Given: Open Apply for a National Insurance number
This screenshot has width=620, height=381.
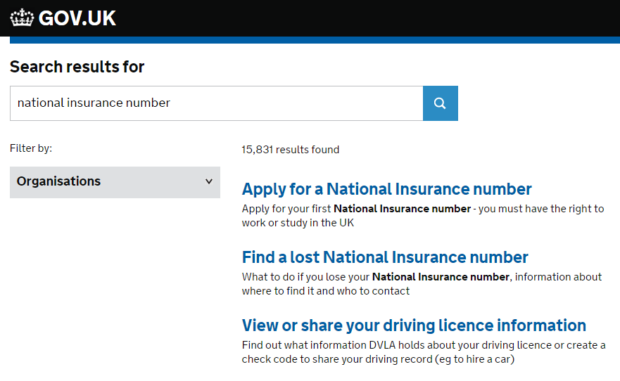Looking at the screenshot, I should point(387,189).
